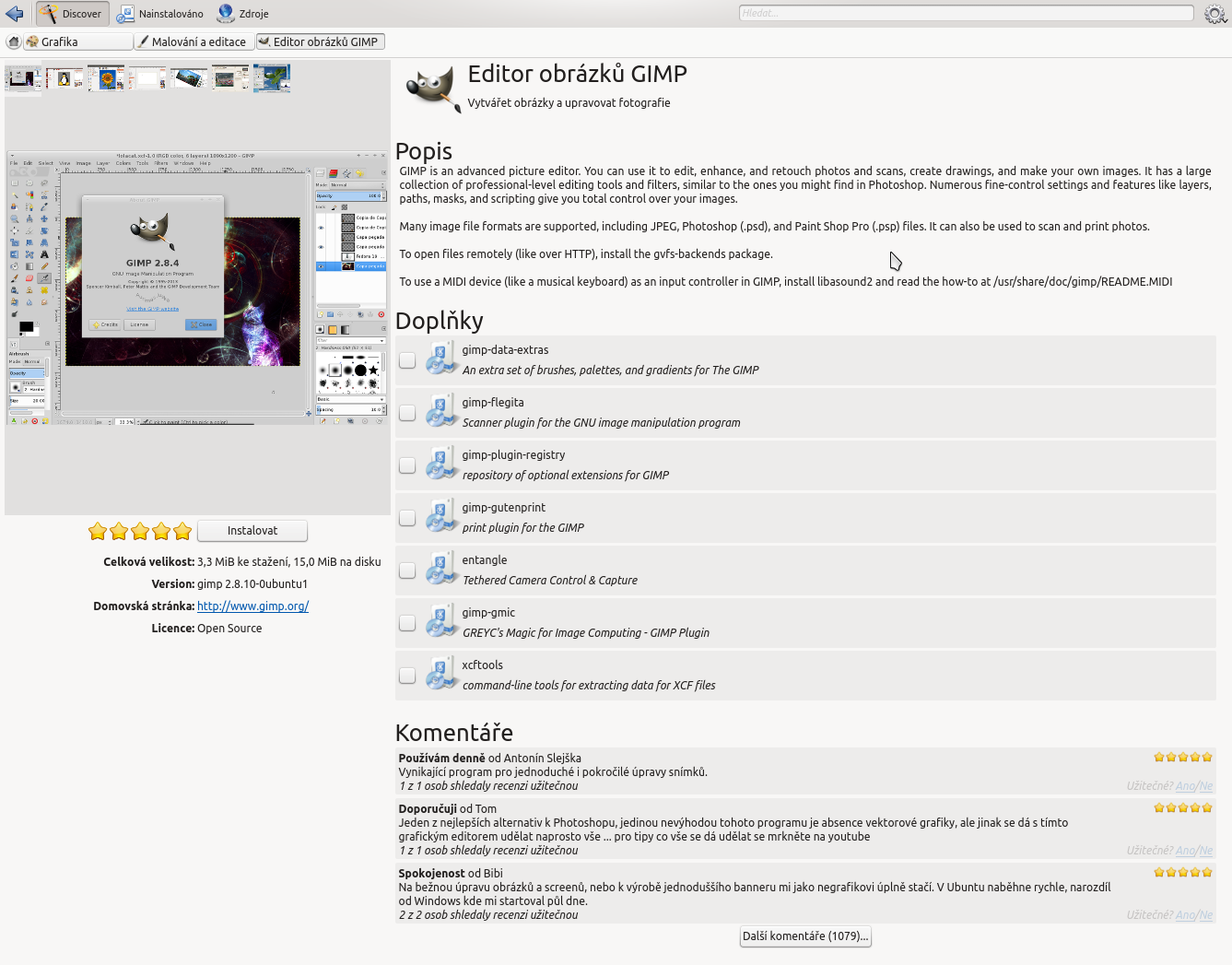Open the http://www.gimp.org/ homepage link
The height and width of the screenshot is (965, 1232).
click(252, 606)
